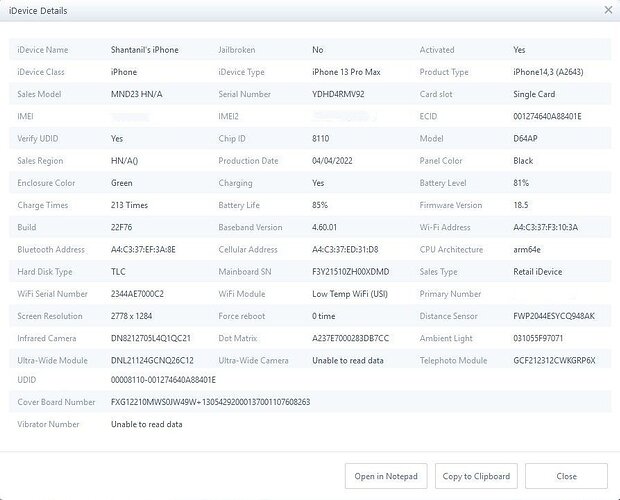This screenshot has width=620, height=500.
Task: Select Sales Region value HN/A()
Action: pos(125,160)
